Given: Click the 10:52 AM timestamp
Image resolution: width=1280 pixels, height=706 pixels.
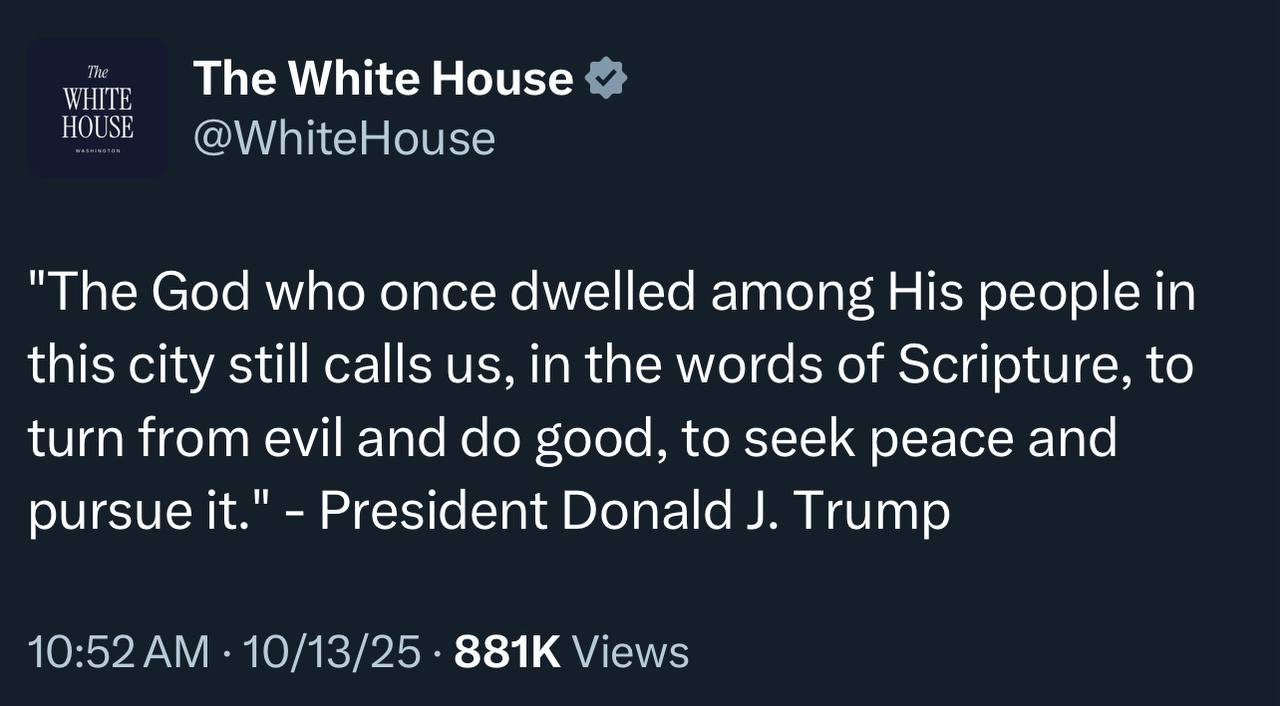Looking at the screenshot, I should (119, 652).
